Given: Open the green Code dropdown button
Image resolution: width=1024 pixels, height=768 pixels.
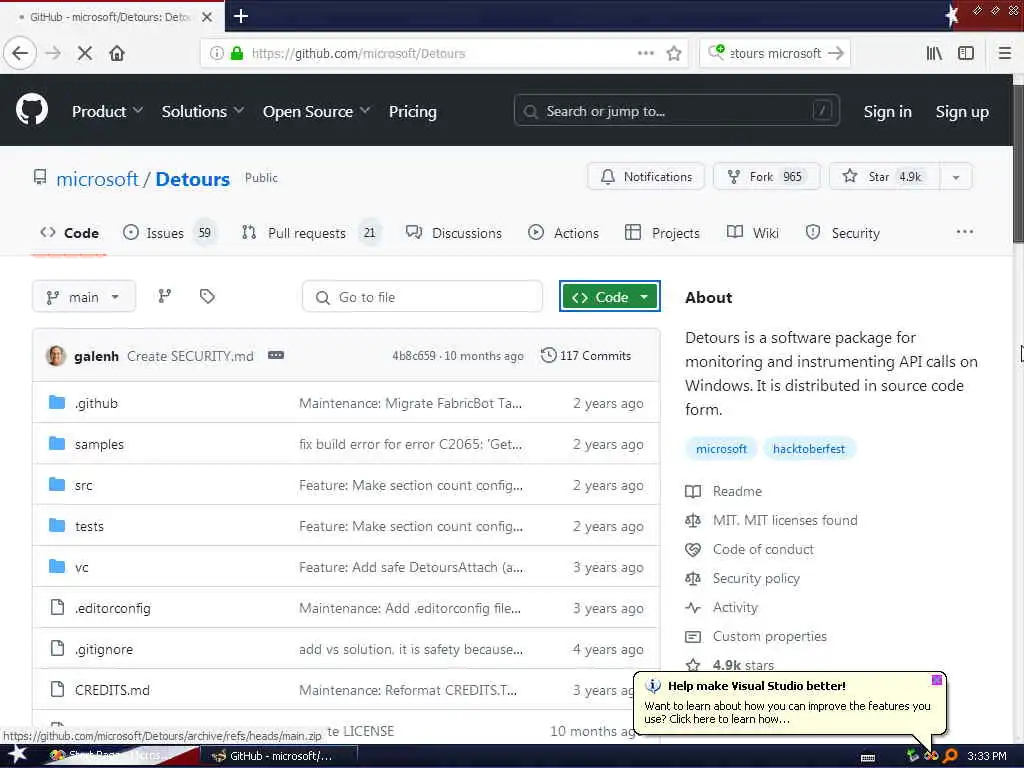Looking at the screenshot, I should coord(610,296).
